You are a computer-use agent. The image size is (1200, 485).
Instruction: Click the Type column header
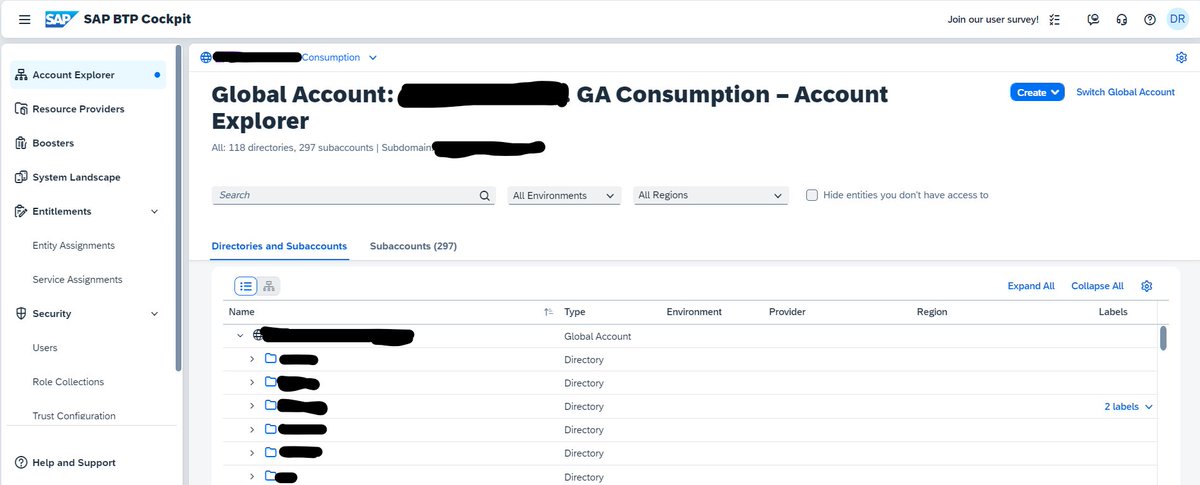point(576,312)
